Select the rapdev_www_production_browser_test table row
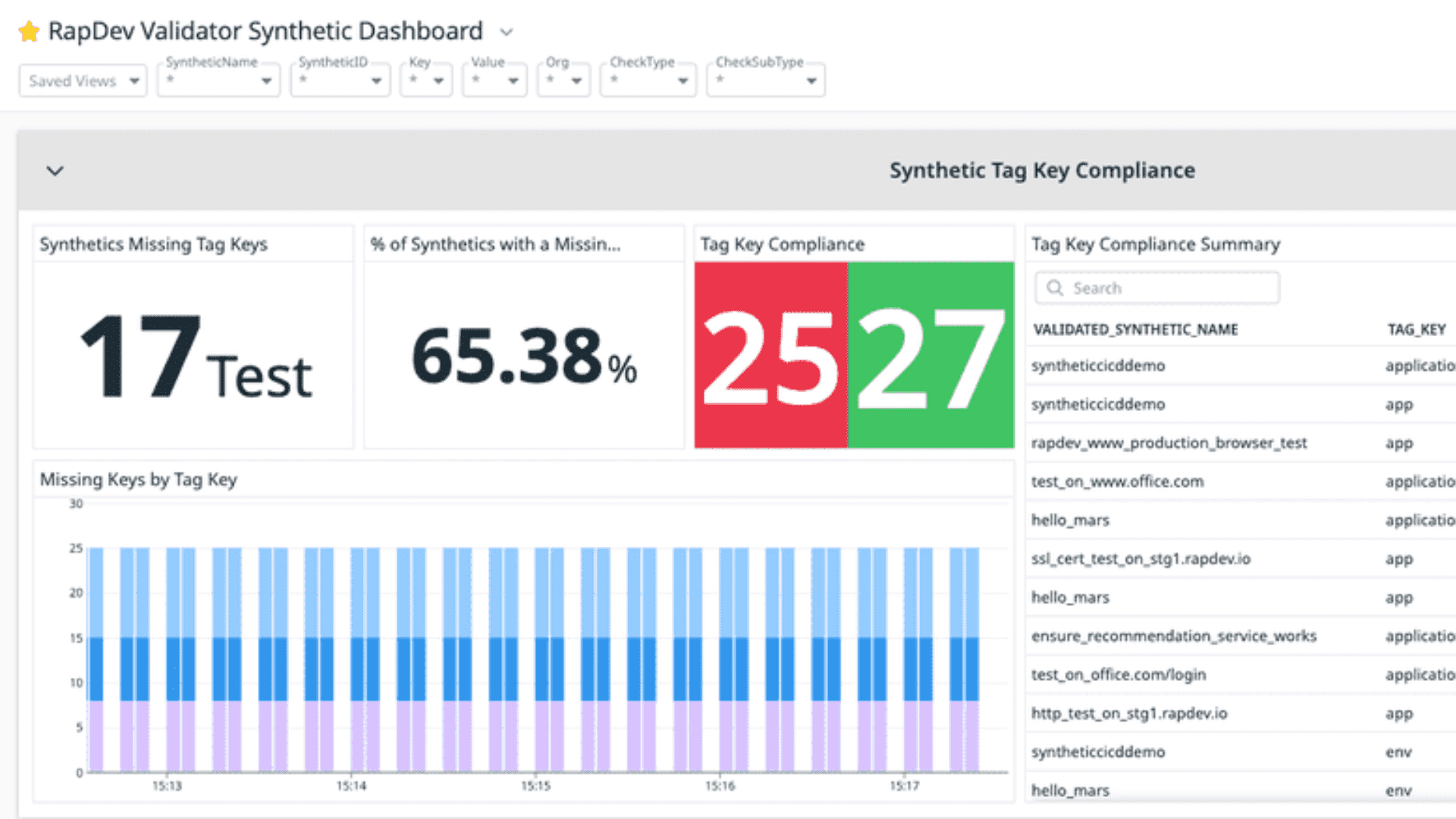This screenshot has width=1456, height=819. click(x=1169, y=443)
